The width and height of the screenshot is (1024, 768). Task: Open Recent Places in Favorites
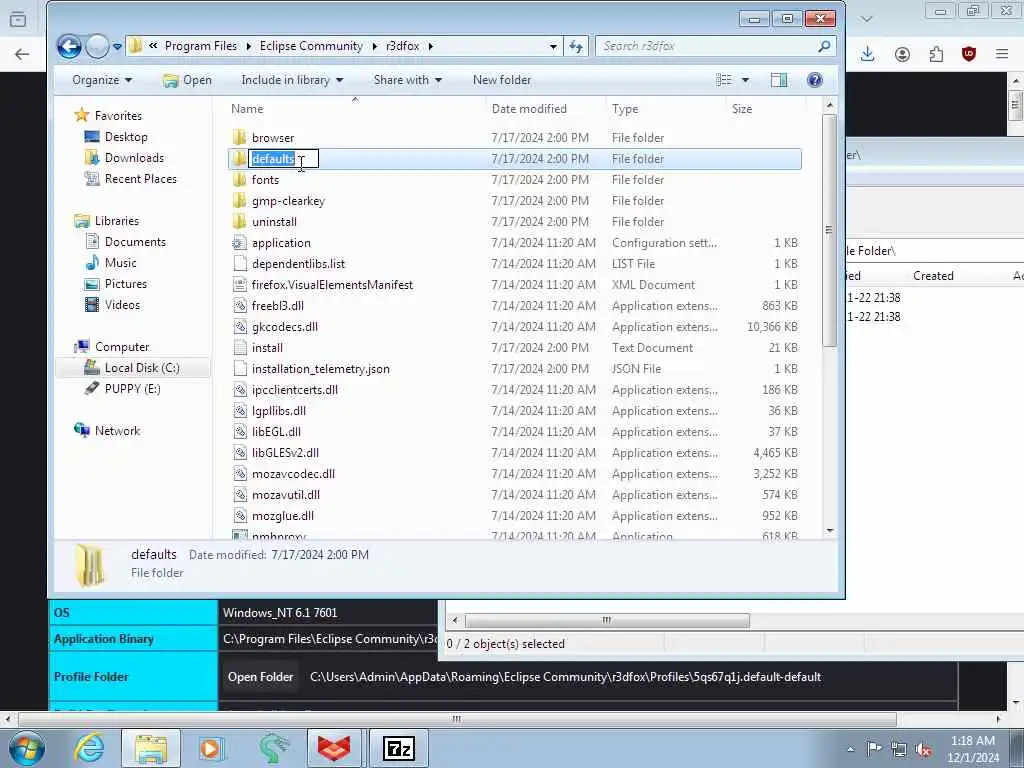coord(140,178)
